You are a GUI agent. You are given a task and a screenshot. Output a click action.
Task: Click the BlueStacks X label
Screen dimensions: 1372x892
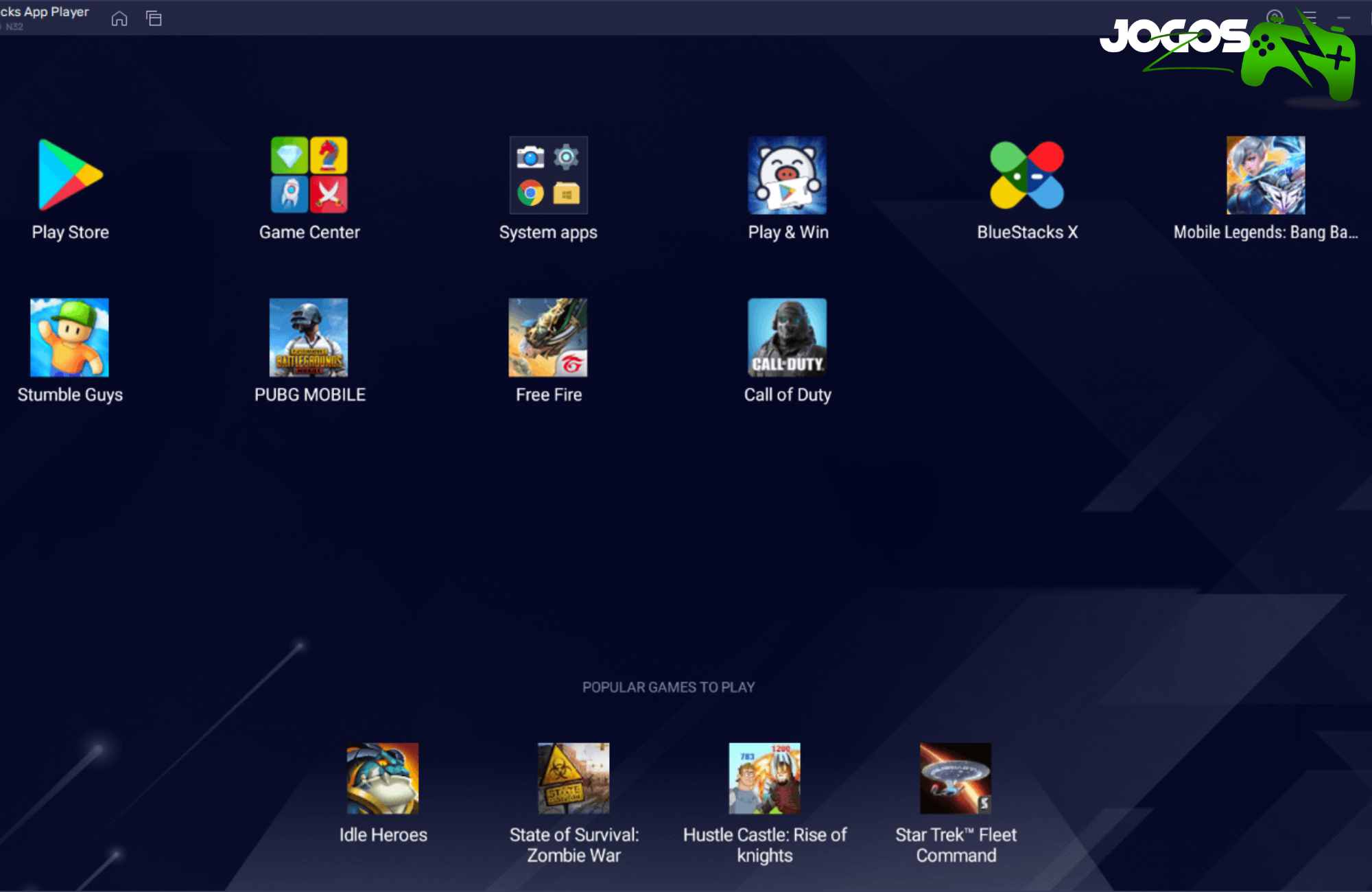(x=1027, y=233)
